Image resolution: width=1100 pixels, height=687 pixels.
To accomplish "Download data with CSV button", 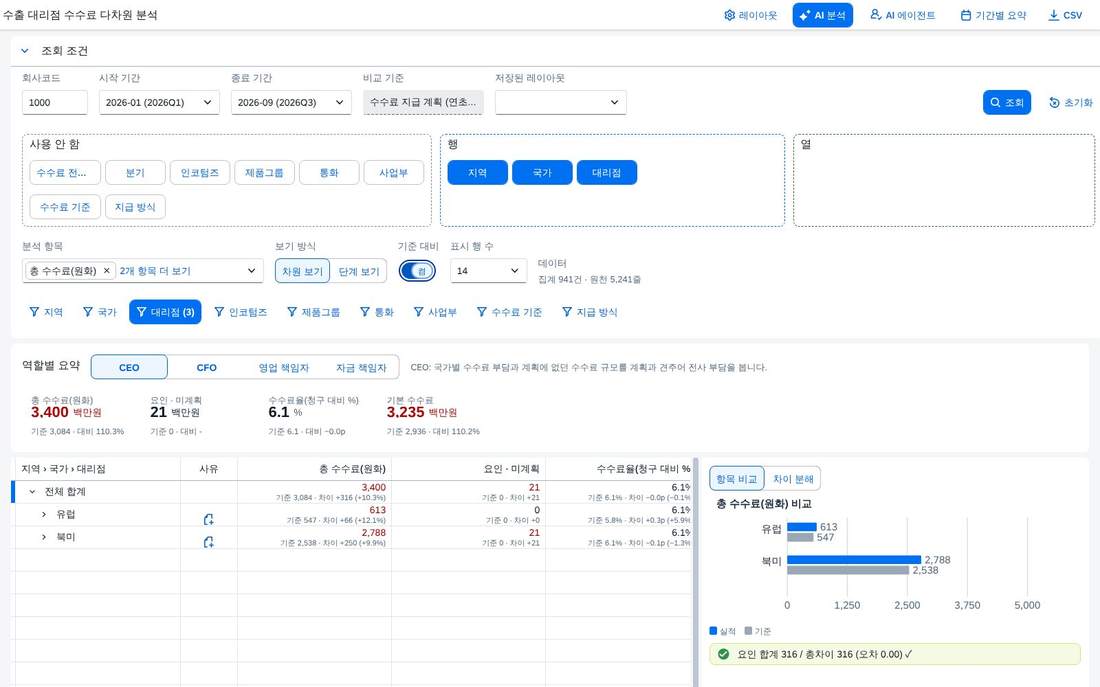I will click(x=1065, y=15).
